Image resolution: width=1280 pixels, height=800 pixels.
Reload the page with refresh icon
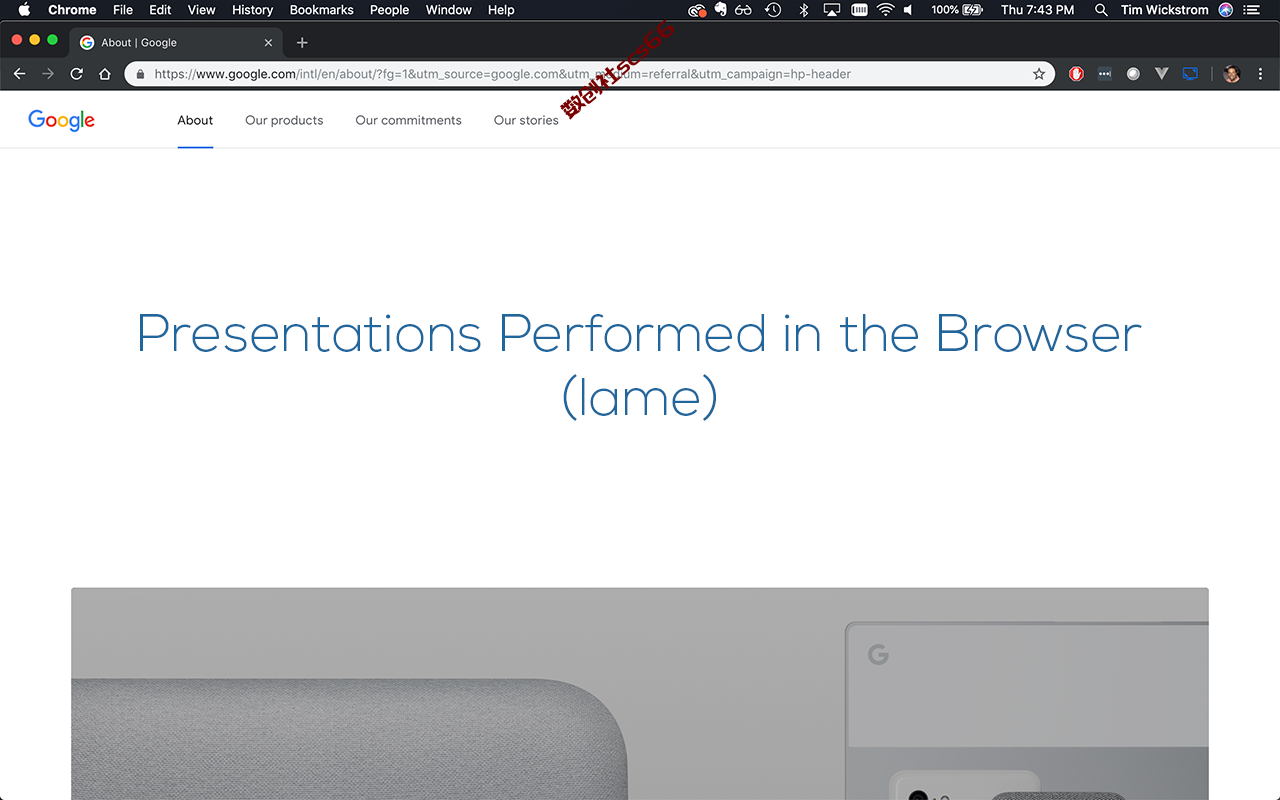click(76, 74)
